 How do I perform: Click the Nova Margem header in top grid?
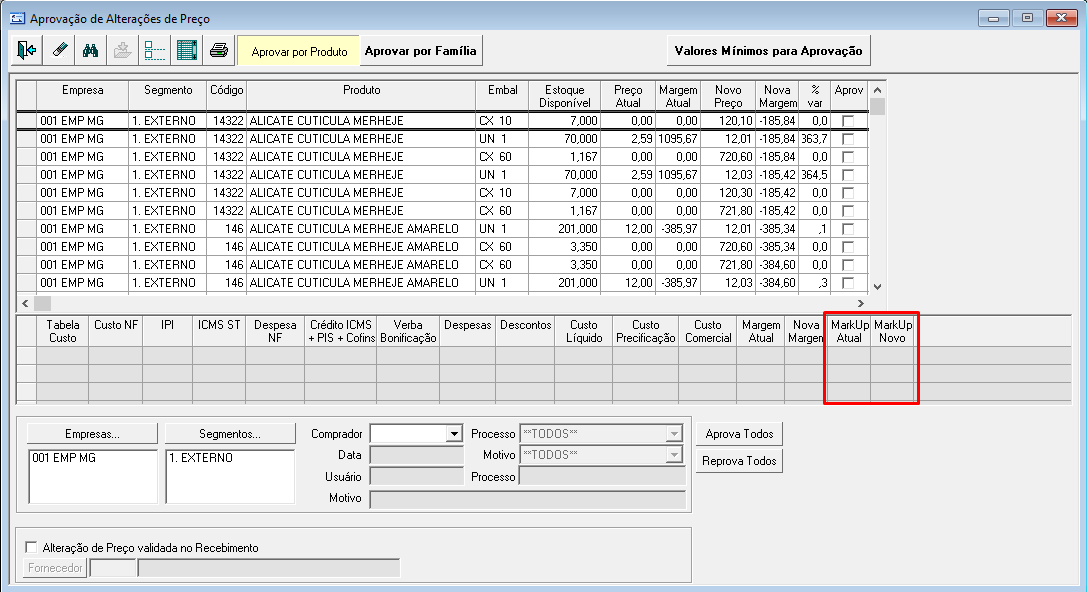coord(777,96)
